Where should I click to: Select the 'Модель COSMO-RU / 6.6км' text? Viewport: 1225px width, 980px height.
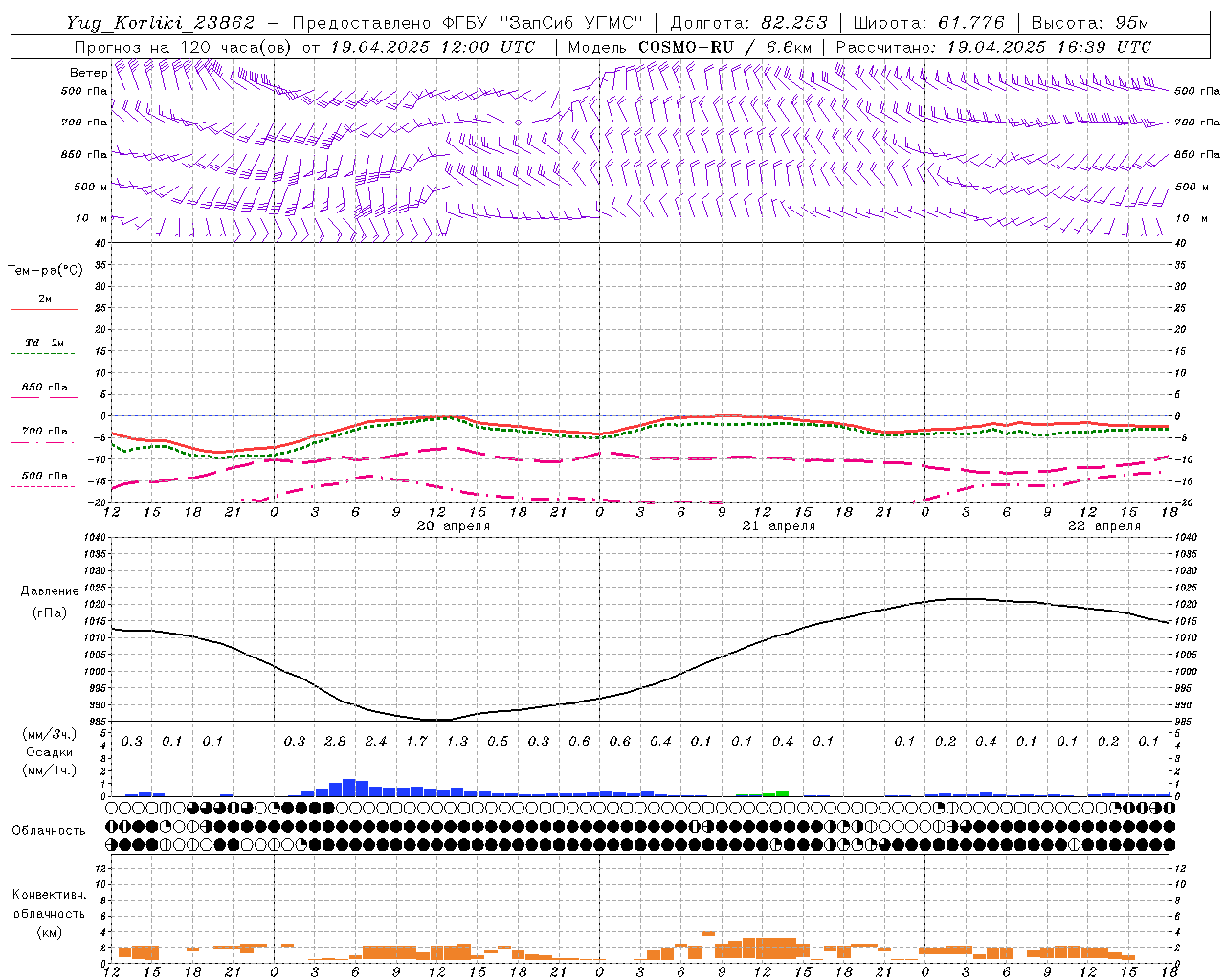[690, 47]
